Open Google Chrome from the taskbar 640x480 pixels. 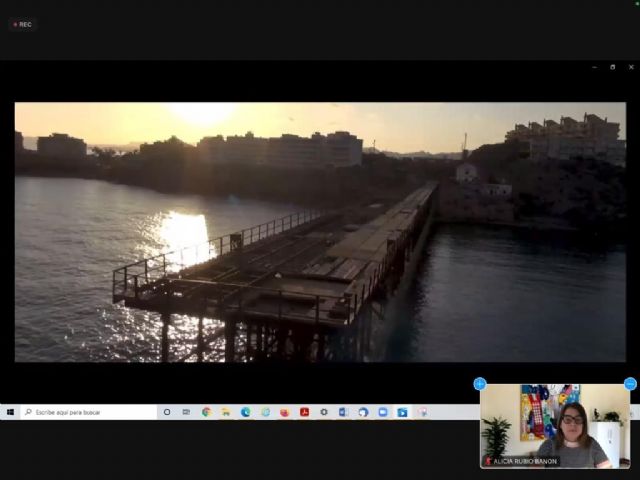coord(206,412)
